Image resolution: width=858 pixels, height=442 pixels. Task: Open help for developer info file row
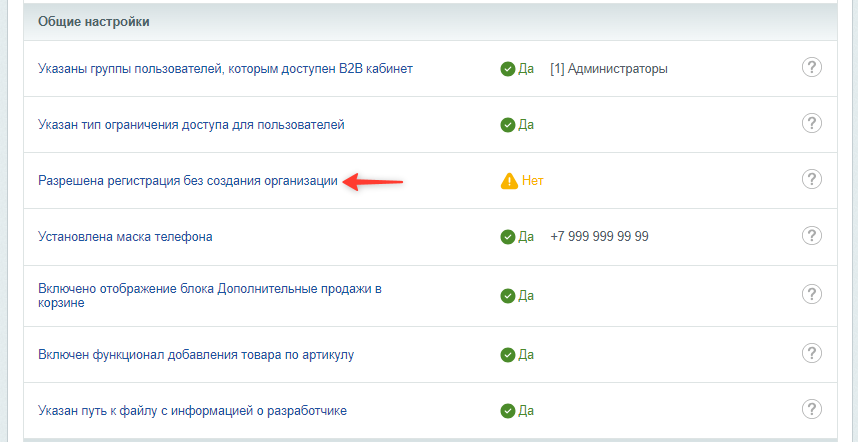click(812, 409)
